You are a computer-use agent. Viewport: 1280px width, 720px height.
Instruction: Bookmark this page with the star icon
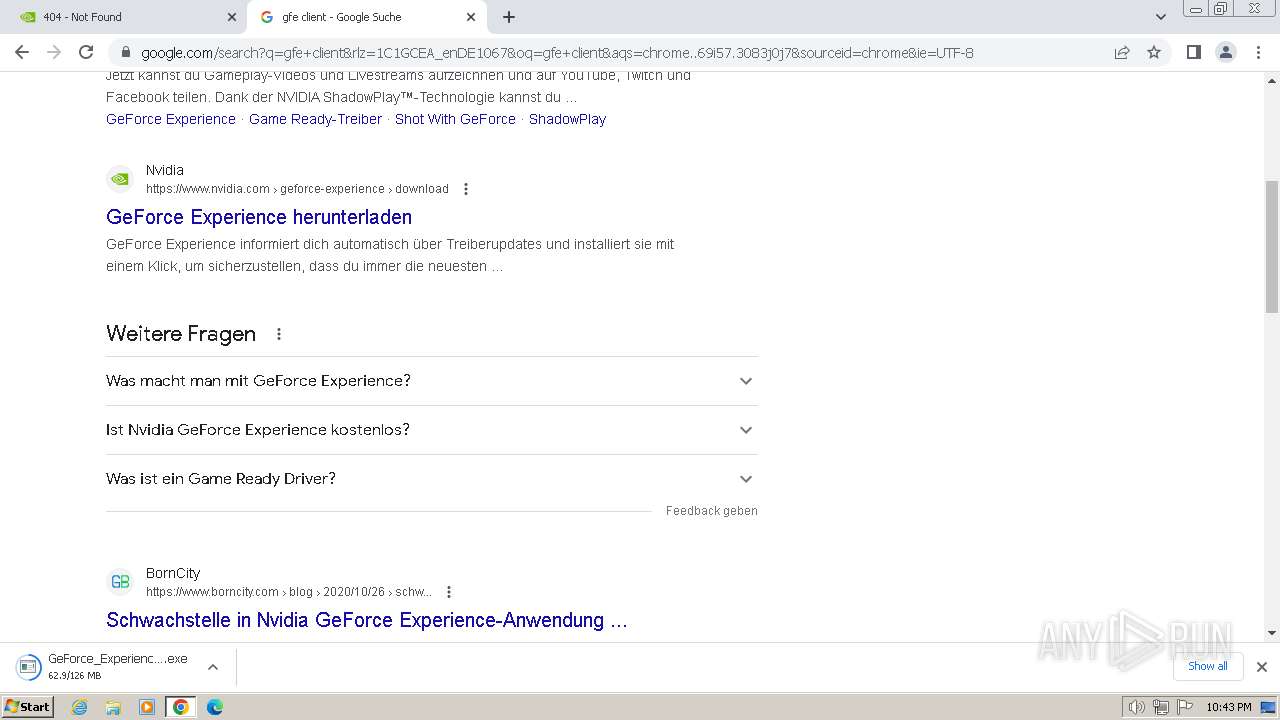pos(1154,52)
